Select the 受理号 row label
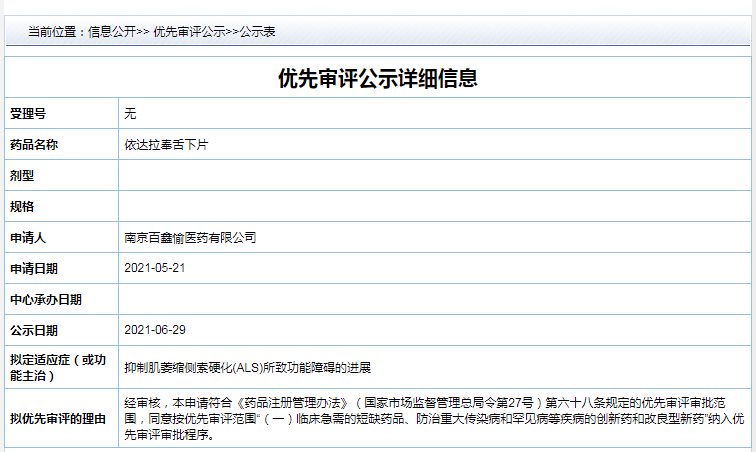 click(x=28, y=114)
